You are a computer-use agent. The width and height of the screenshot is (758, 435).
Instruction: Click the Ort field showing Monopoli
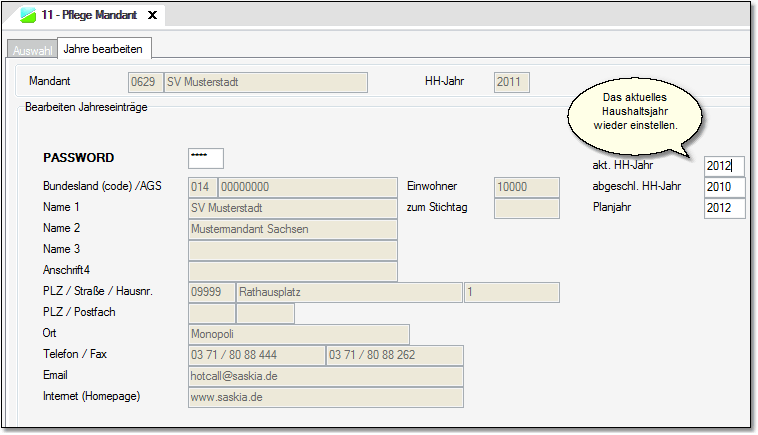click(x=298, y=334)
